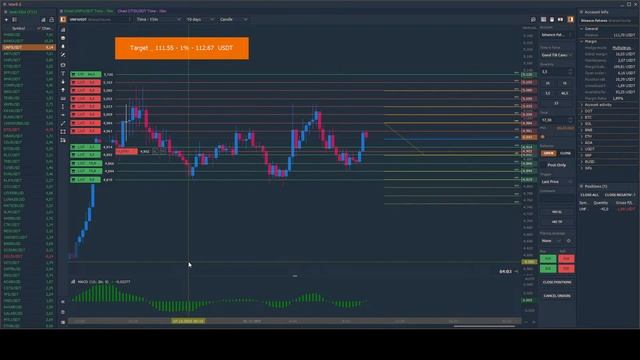Click the bar-chart icon above the Change column

pos(43,20)
